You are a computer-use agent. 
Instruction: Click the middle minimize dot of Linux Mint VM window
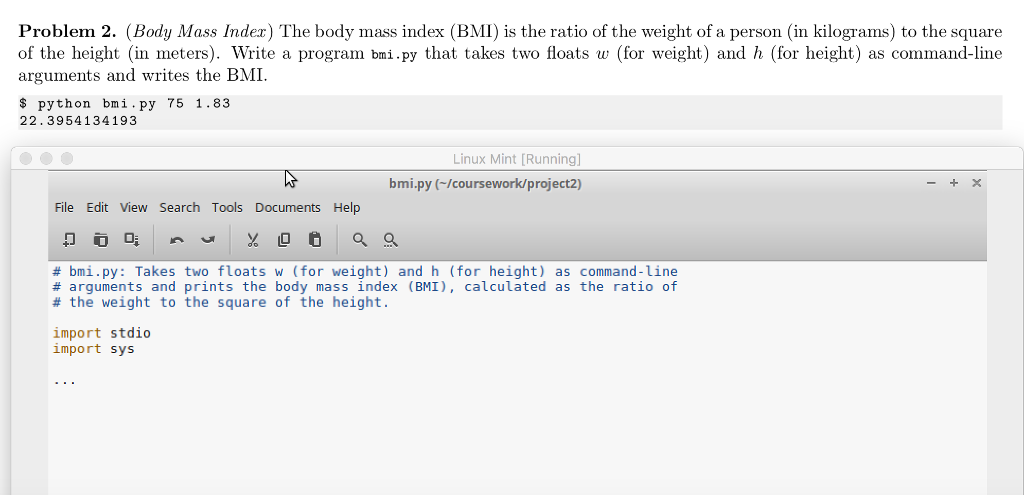coord(46,159)
